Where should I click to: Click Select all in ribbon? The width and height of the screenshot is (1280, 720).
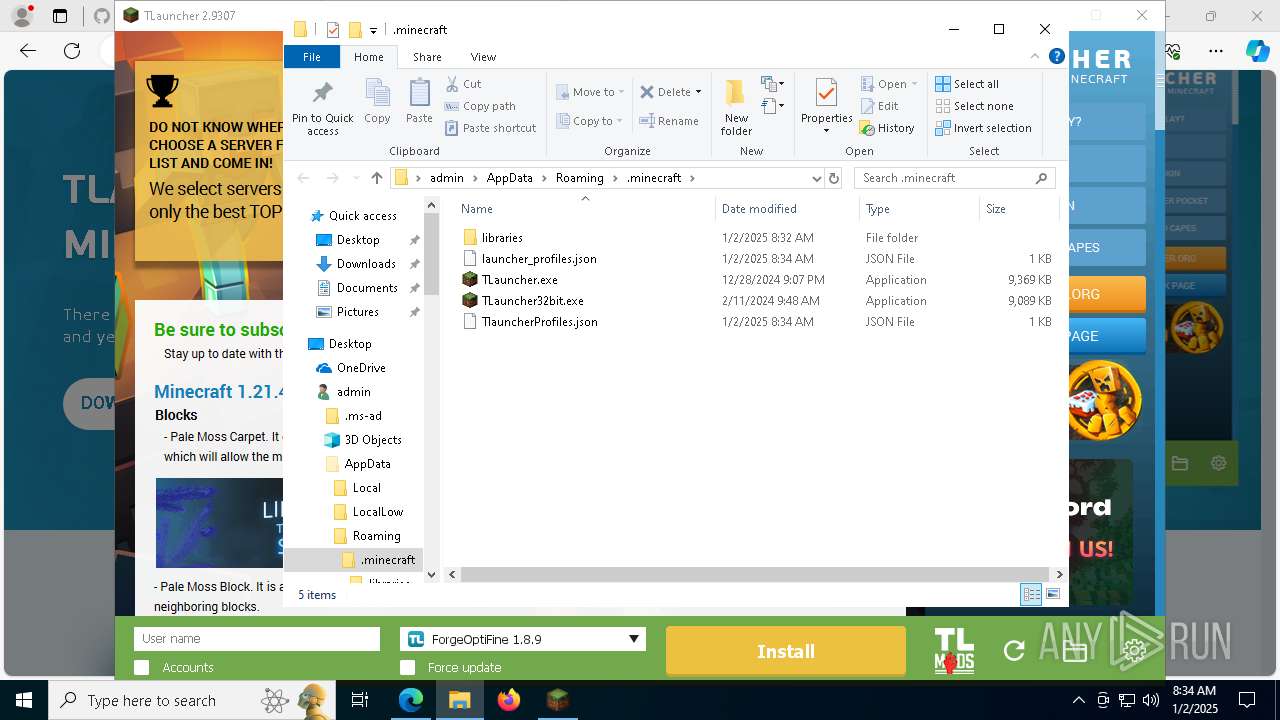point(967,84)
